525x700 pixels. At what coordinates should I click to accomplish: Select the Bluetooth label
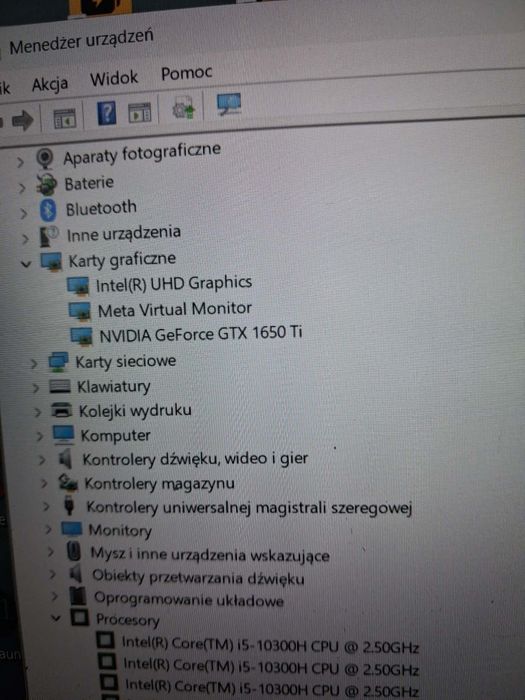[101, 208]
